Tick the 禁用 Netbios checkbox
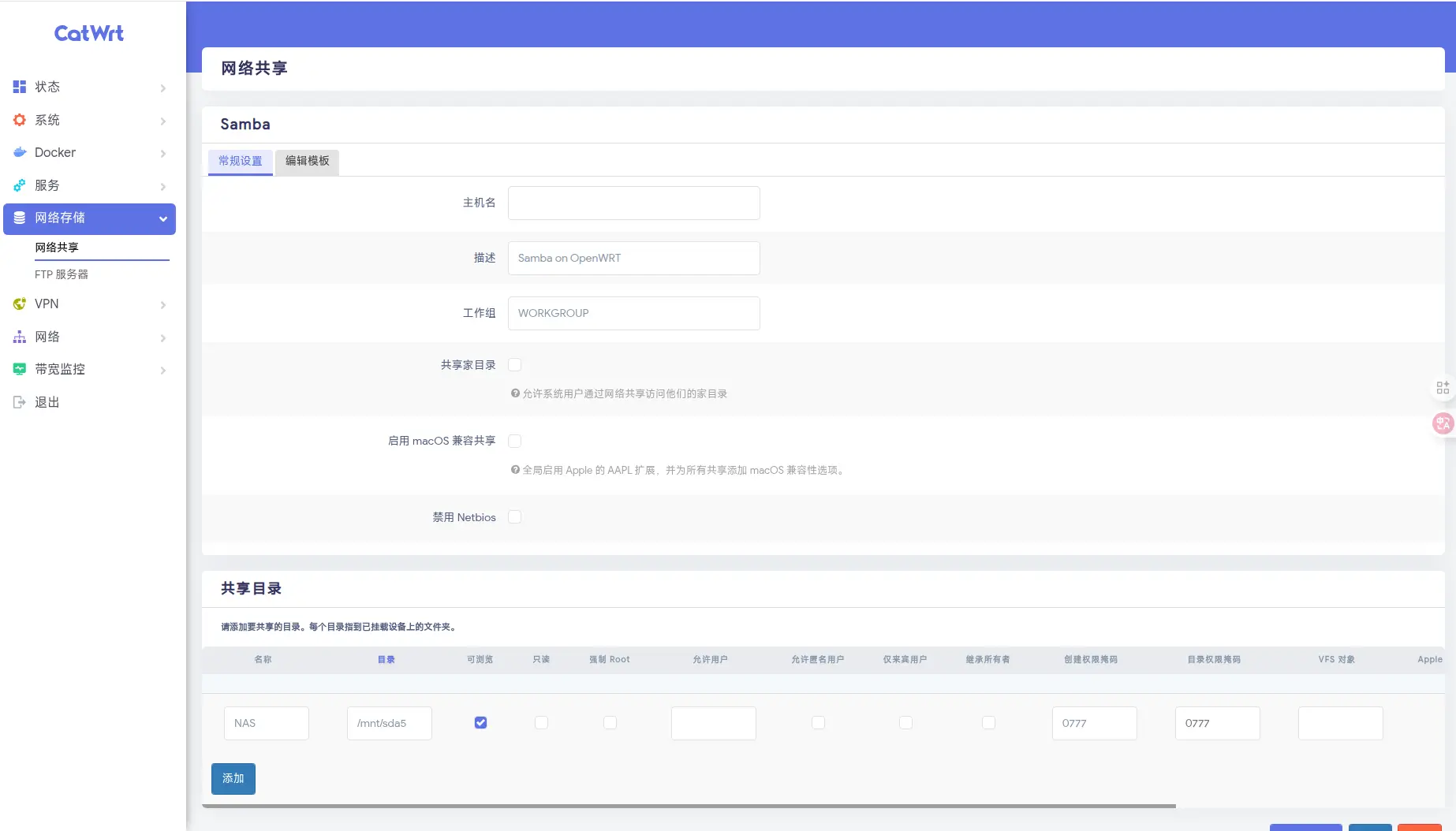This screenshot has height=831, width=1456. tap(515, 516)
